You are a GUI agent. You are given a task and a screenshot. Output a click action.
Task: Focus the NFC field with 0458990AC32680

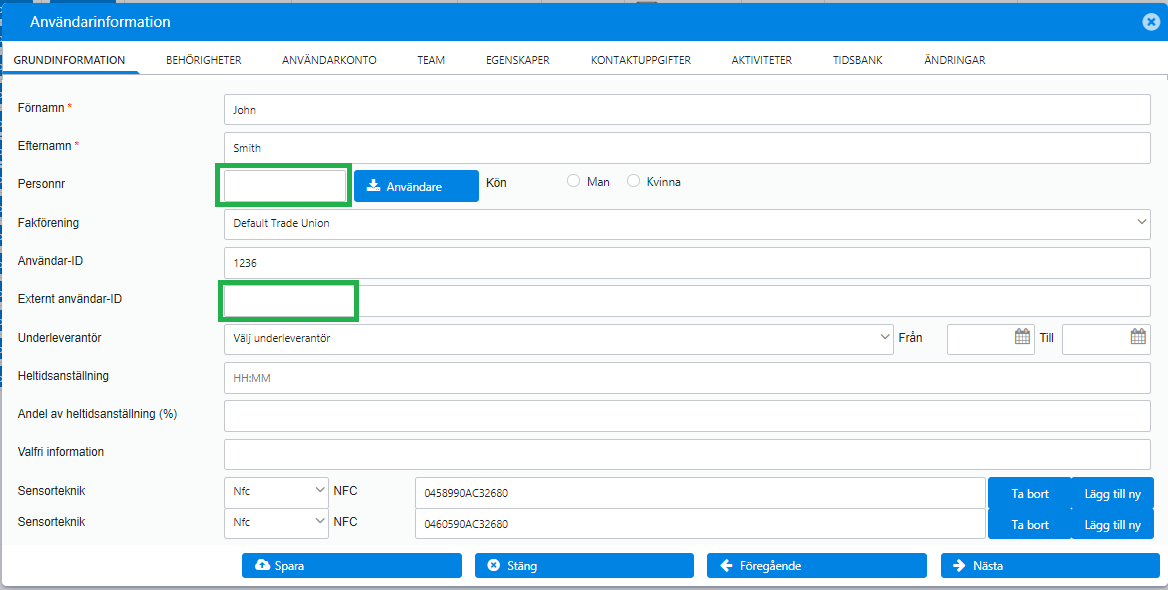tap(700, 492)
